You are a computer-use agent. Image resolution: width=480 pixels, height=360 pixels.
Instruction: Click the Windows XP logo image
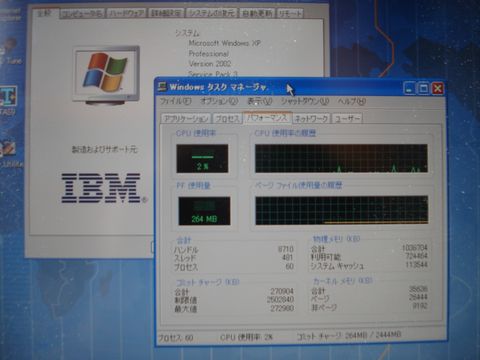click(x=106, y=74)
